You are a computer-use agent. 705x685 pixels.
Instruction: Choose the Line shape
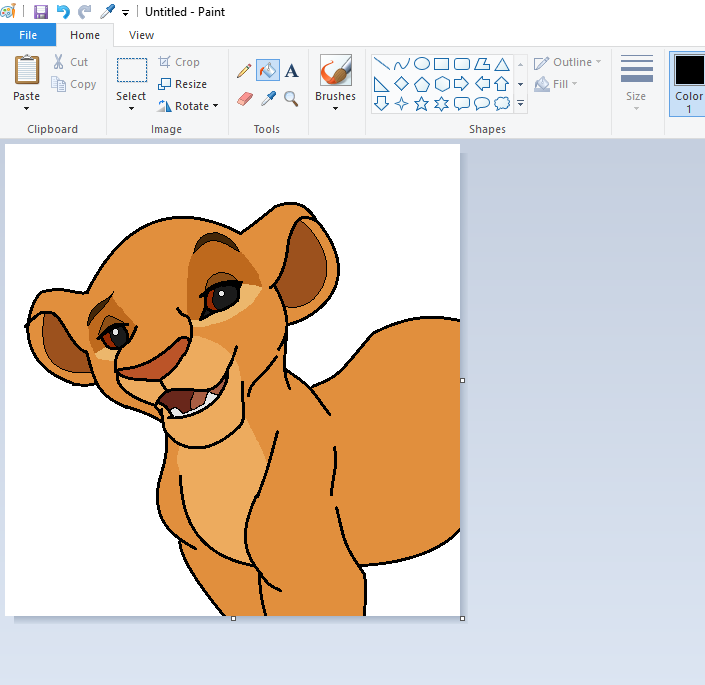pyautogui.click(x=381, y=64)
